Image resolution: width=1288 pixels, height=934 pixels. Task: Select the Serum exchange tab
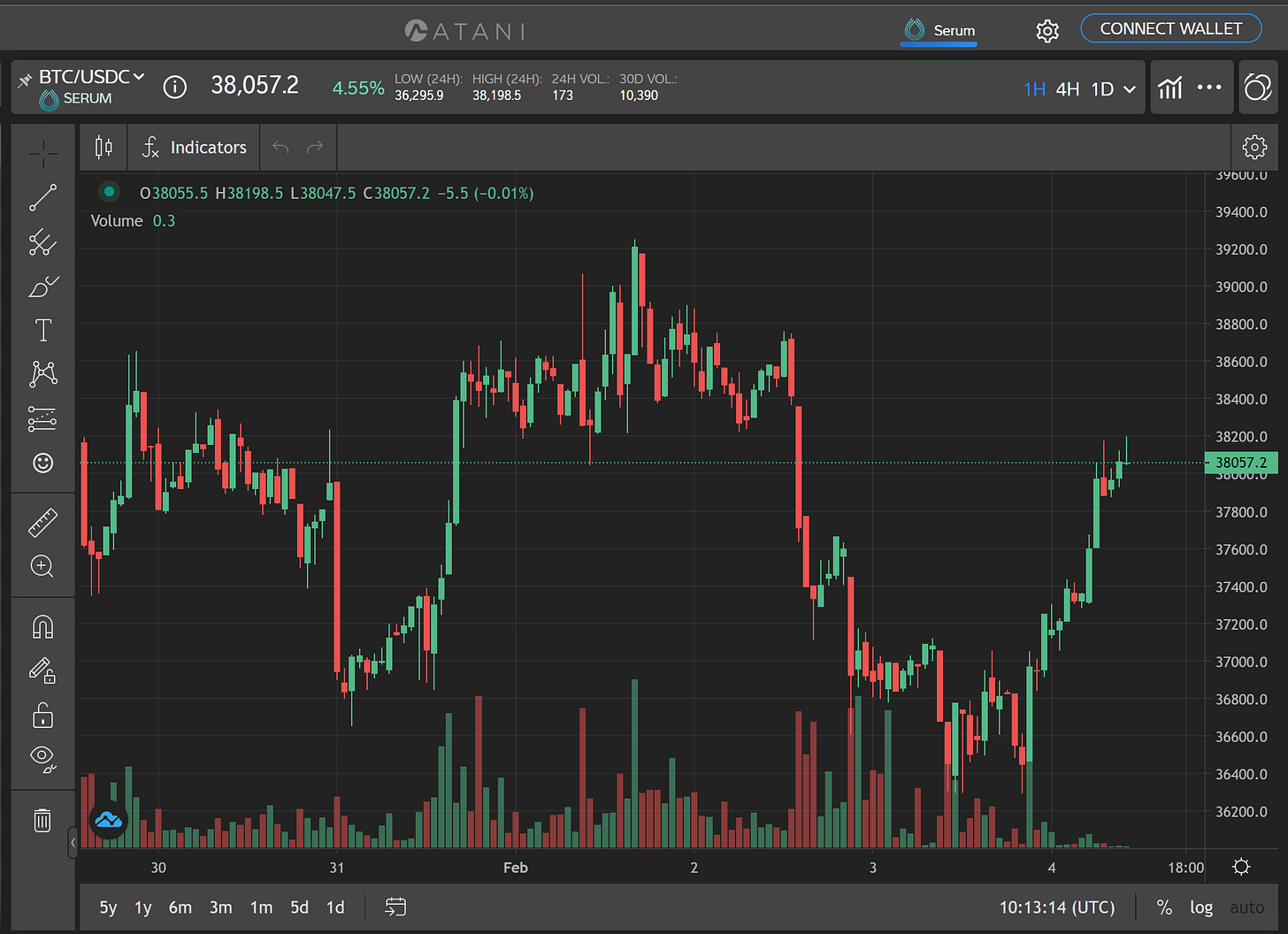[x=939, y=30]
